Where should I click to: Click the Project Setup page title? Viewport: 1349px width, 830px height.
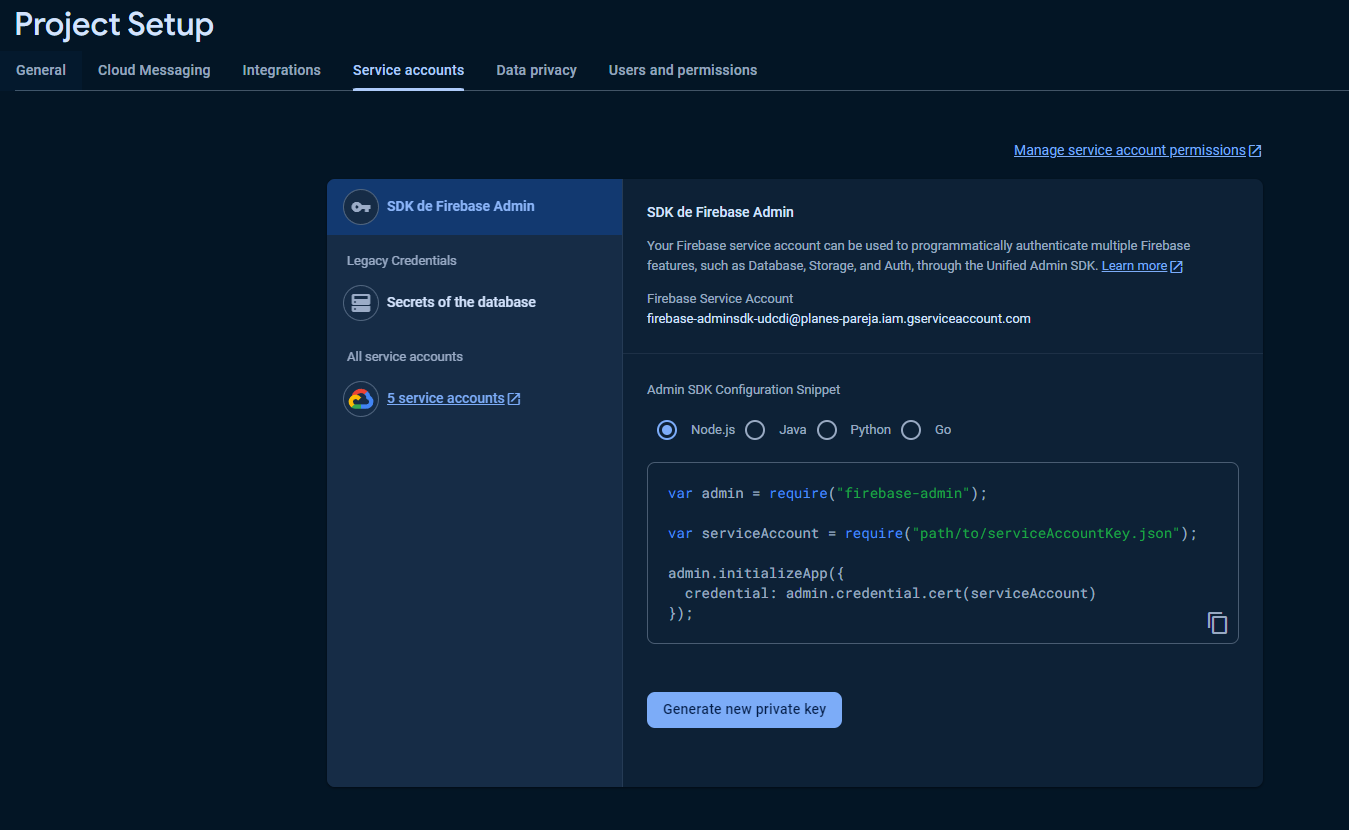click(114, 24)
